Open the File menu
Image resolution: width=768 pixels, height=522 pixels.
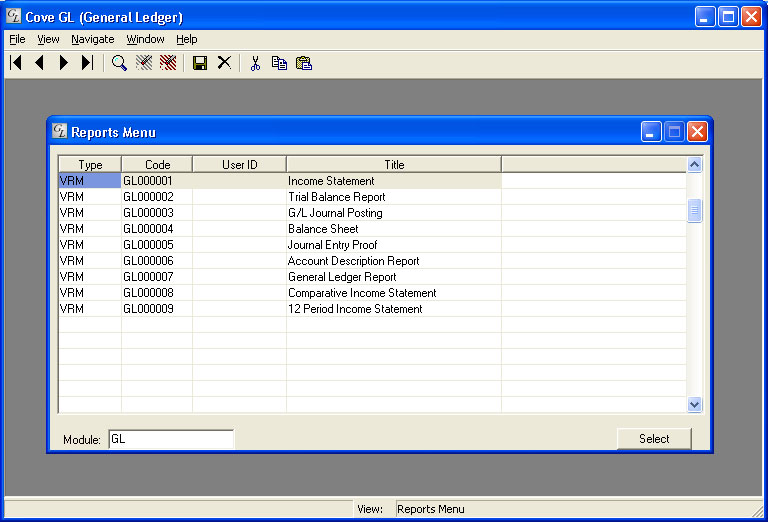click(17, 39)
